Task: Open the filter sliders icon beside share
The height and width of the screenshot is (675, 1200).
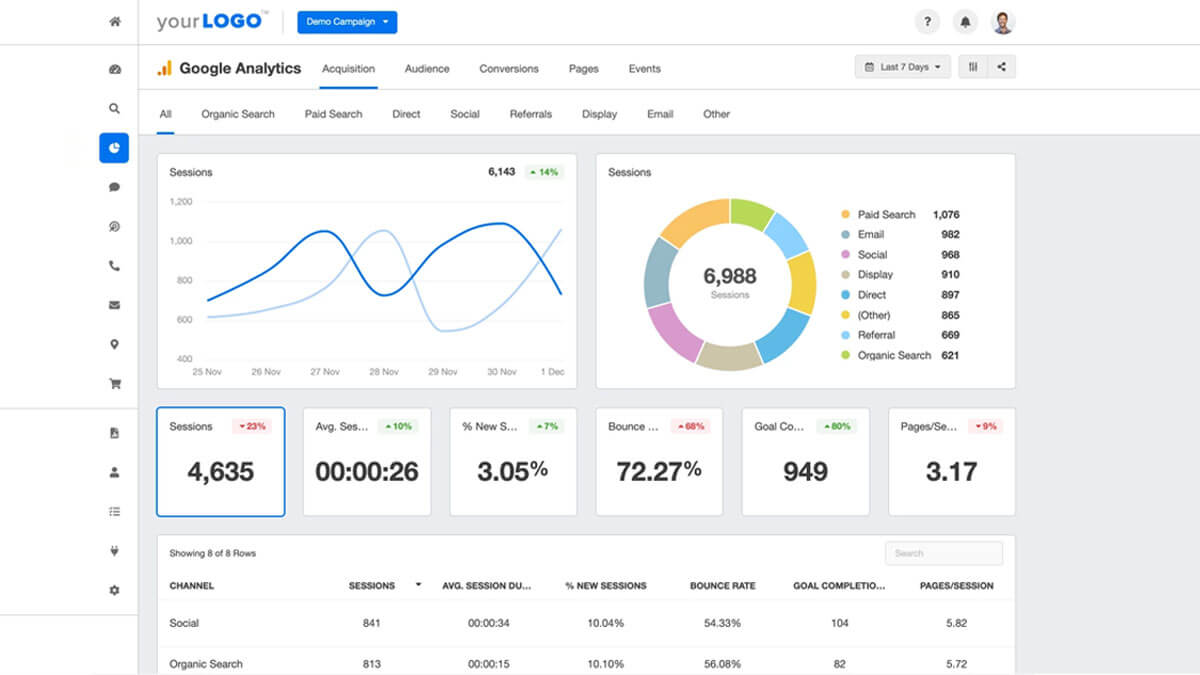Action: pyautogui.click(x=972, y=66)
